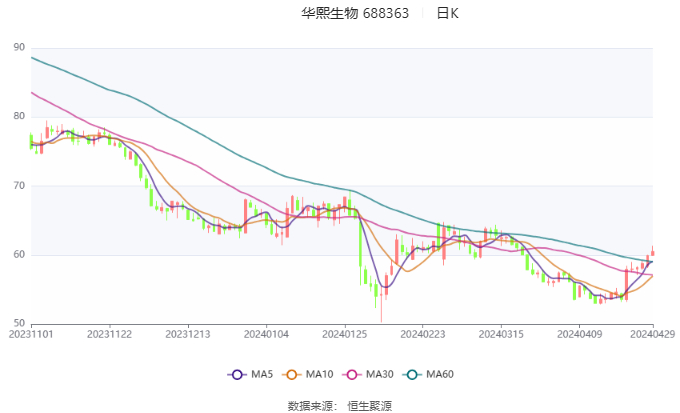Click the 20240125 date axis label
680x413 pixels.
point(344,334)
